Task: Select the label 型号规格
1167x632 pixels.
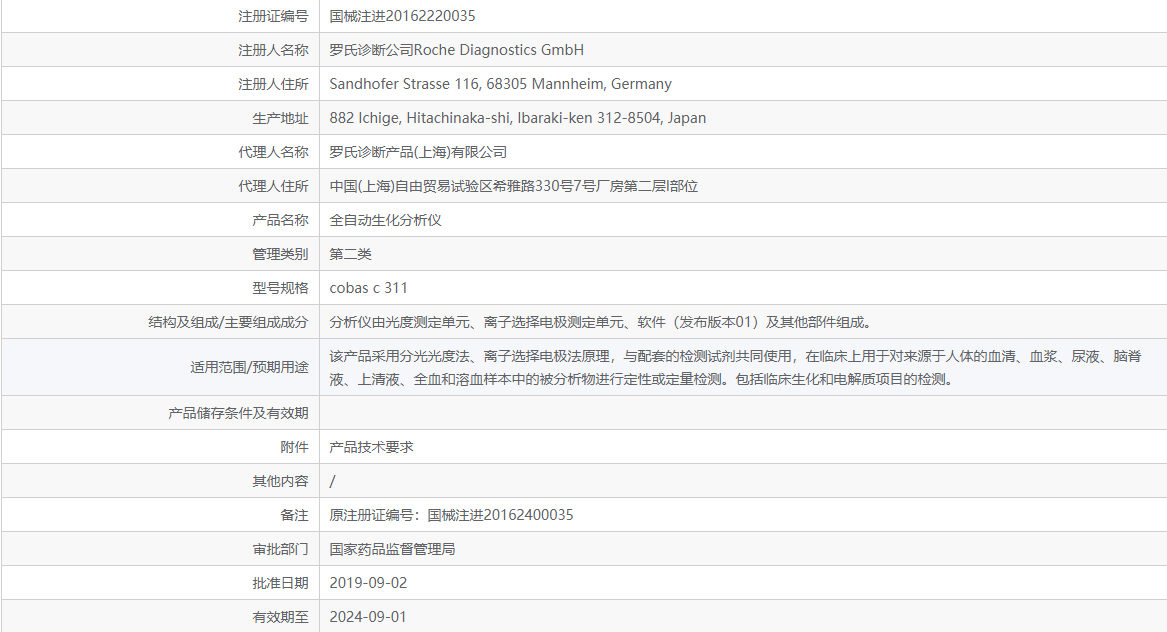Action: click(x=281, y=288)
